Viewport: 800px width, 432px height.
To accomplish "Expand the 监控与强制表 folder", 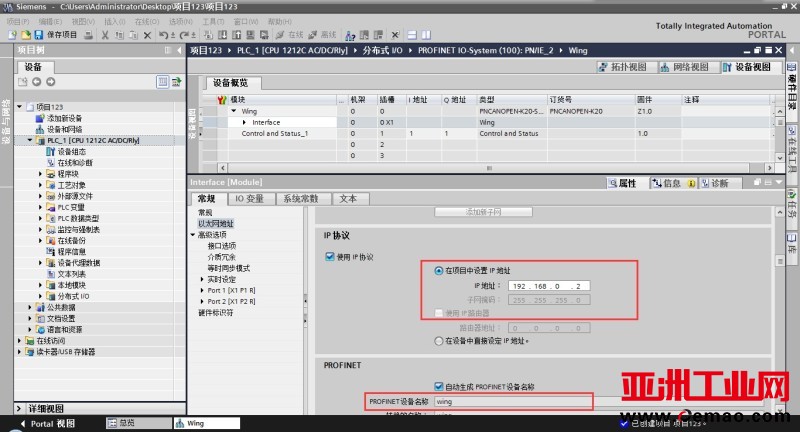I will pos(41,230).
